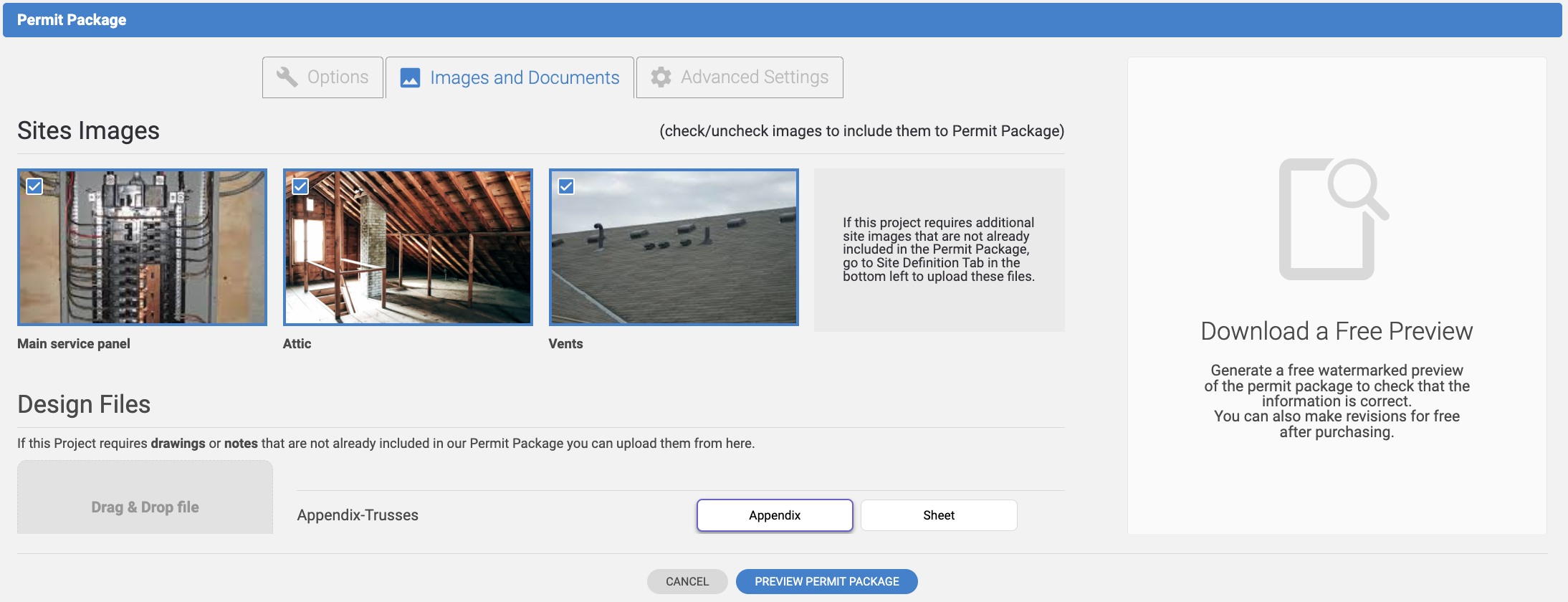Click the Permit Package title bar text

click(72, 20)
